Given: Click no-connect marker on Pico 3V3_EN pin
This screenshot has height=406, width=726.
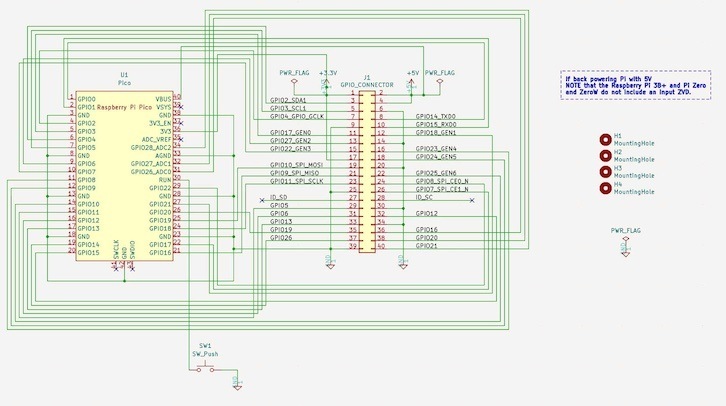Looking at the screenshot, I should pos(181,124).
